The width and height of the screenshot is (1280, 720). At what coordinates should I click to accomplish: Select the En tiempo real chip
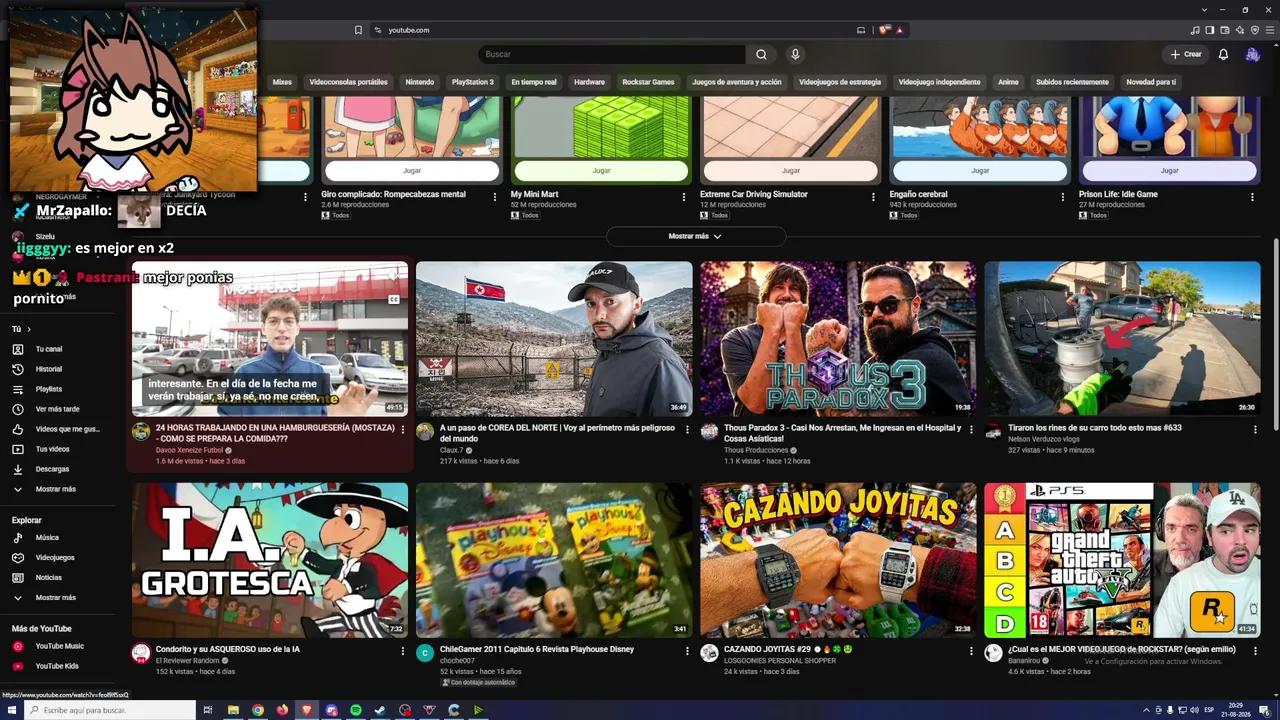click(x=534, y=82)
